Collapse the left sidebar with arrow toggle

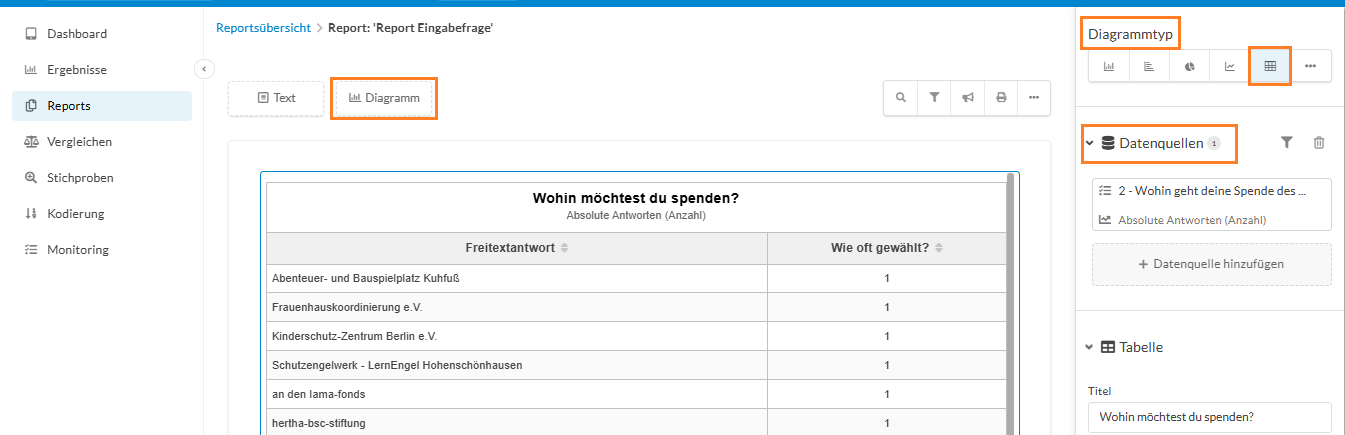[x=203, y=69]
